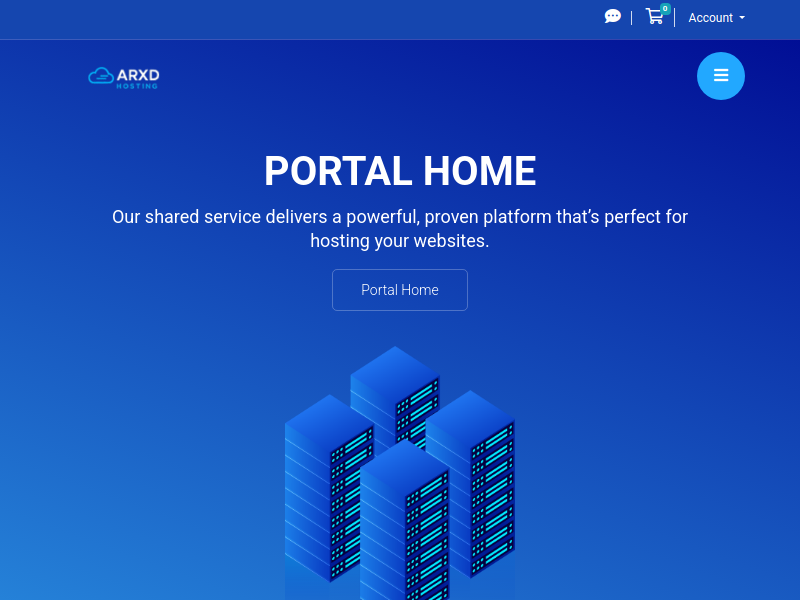Screen dimensions: 800x600
Task: Click the divider between cart and Account
Action: pyautogui.click(x=675, y=18)
